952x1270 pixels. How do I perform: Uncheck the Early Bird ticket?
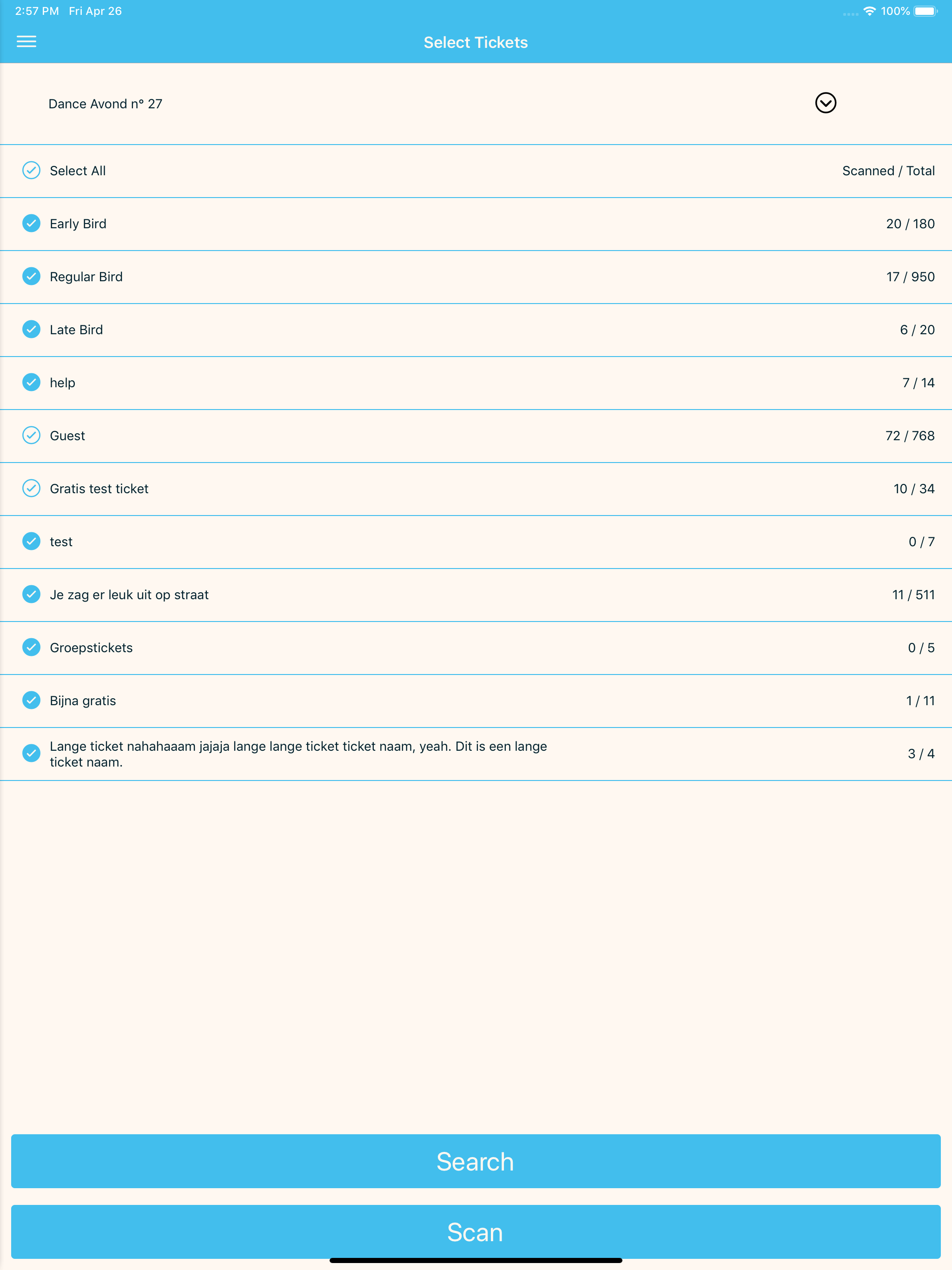[x=31, y=223]
